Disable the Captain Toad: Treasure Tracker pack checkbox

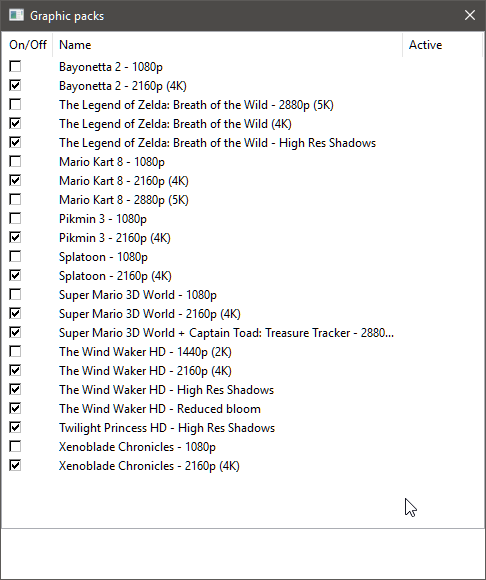click(x=15, y=332)
